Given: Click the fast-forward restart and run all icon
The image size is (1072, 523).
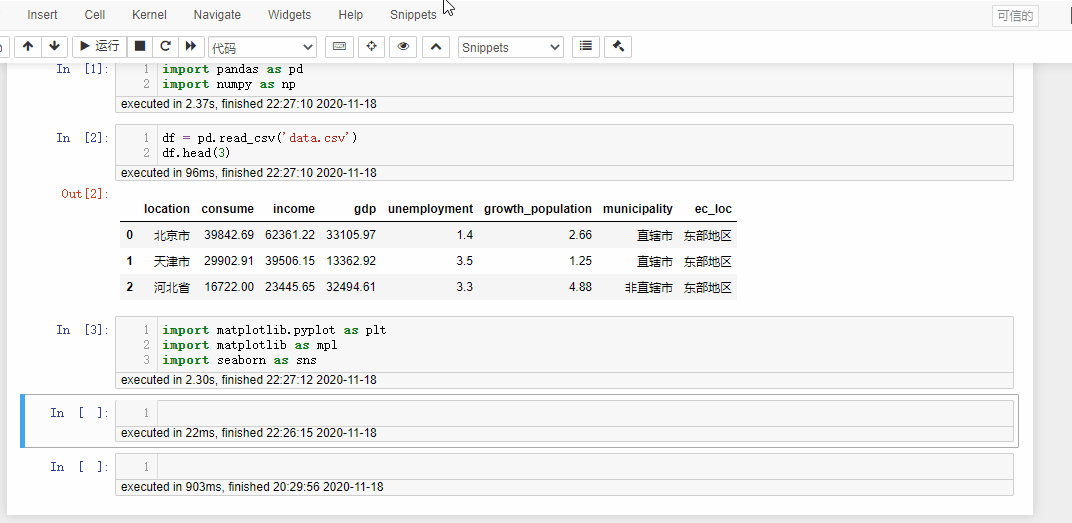Looking at the screenshot, I should pyautogui.click(x=190, y=46).
